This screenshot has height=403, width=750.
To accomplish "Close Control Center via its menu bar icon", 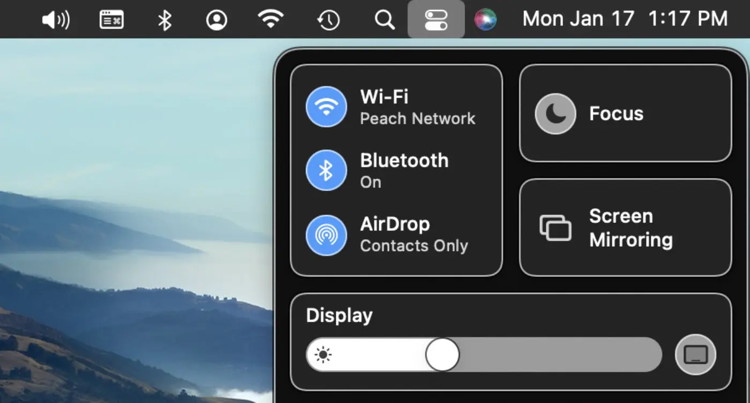I will [x=436, y=20].
